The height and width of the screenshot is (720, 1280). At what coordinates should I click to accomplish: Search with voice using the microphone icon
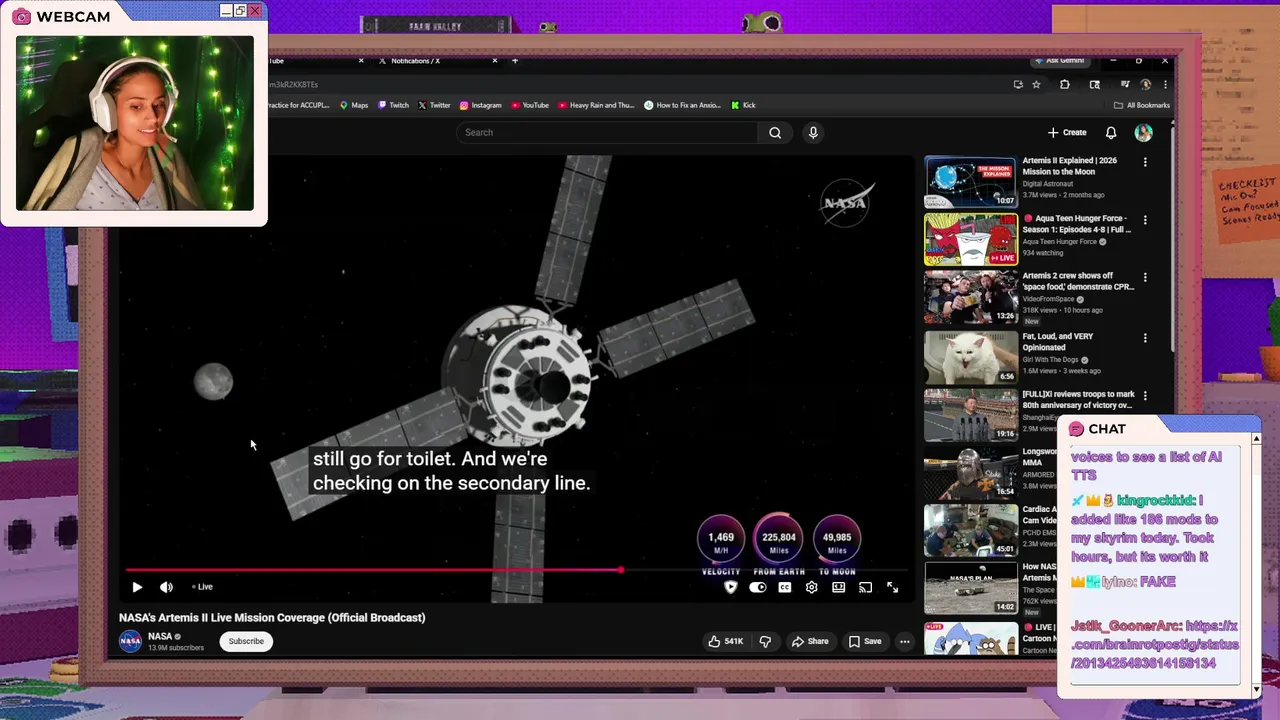(813, 132)
